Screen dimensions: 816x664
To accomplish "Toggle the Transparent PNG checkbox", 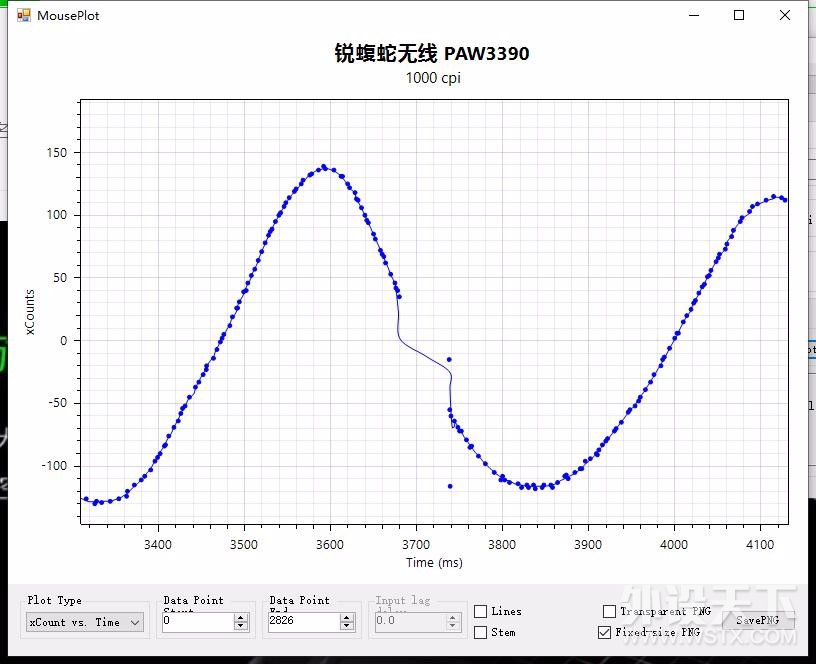I will pyautogui.click(x=609, y=611).
